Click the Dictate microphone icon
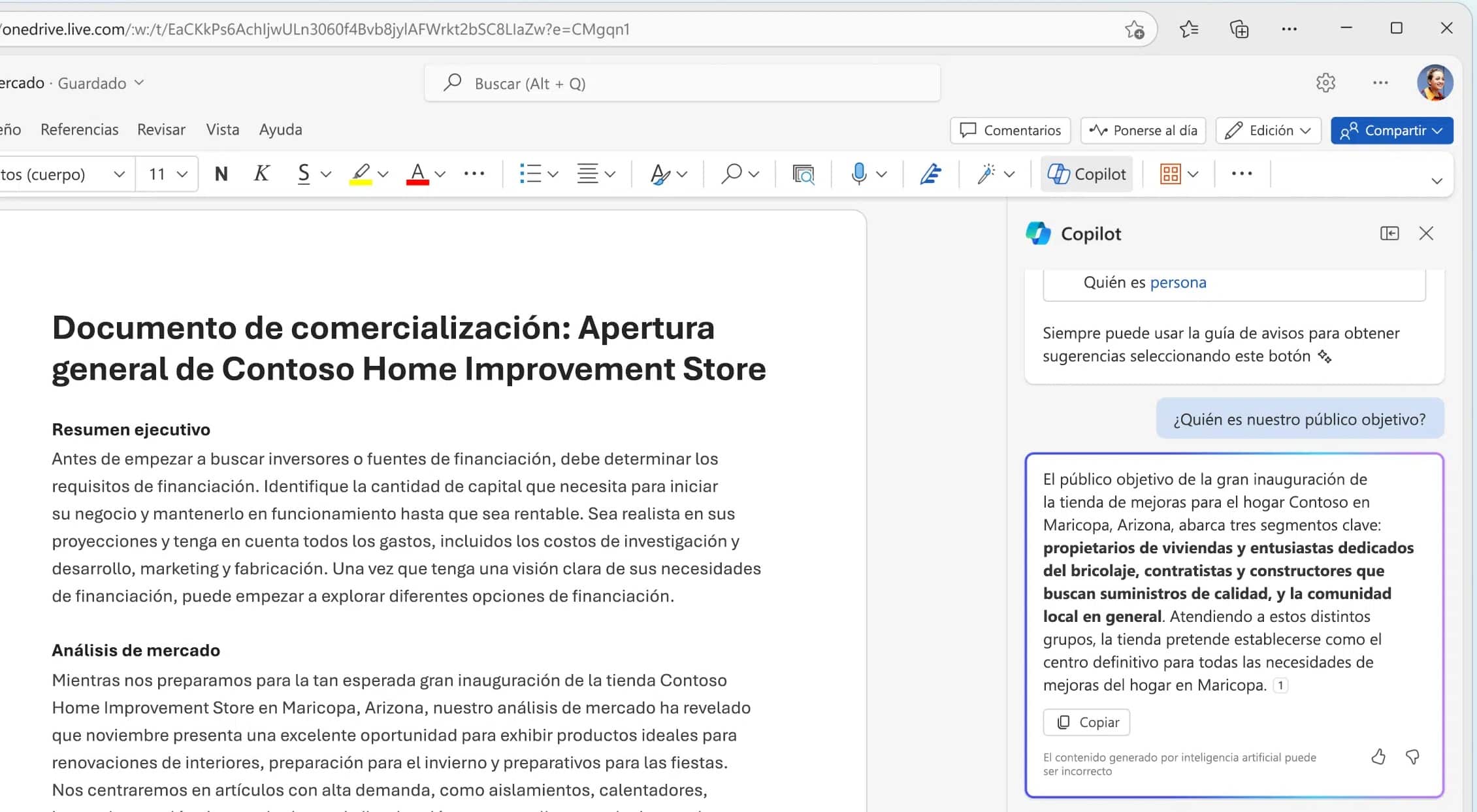 [859, 174]
